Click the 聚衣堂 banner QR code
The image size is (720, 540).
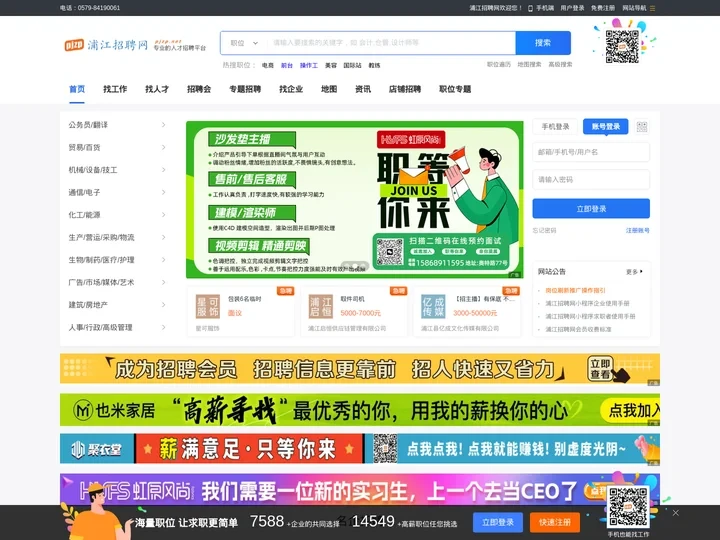(385, 449)
